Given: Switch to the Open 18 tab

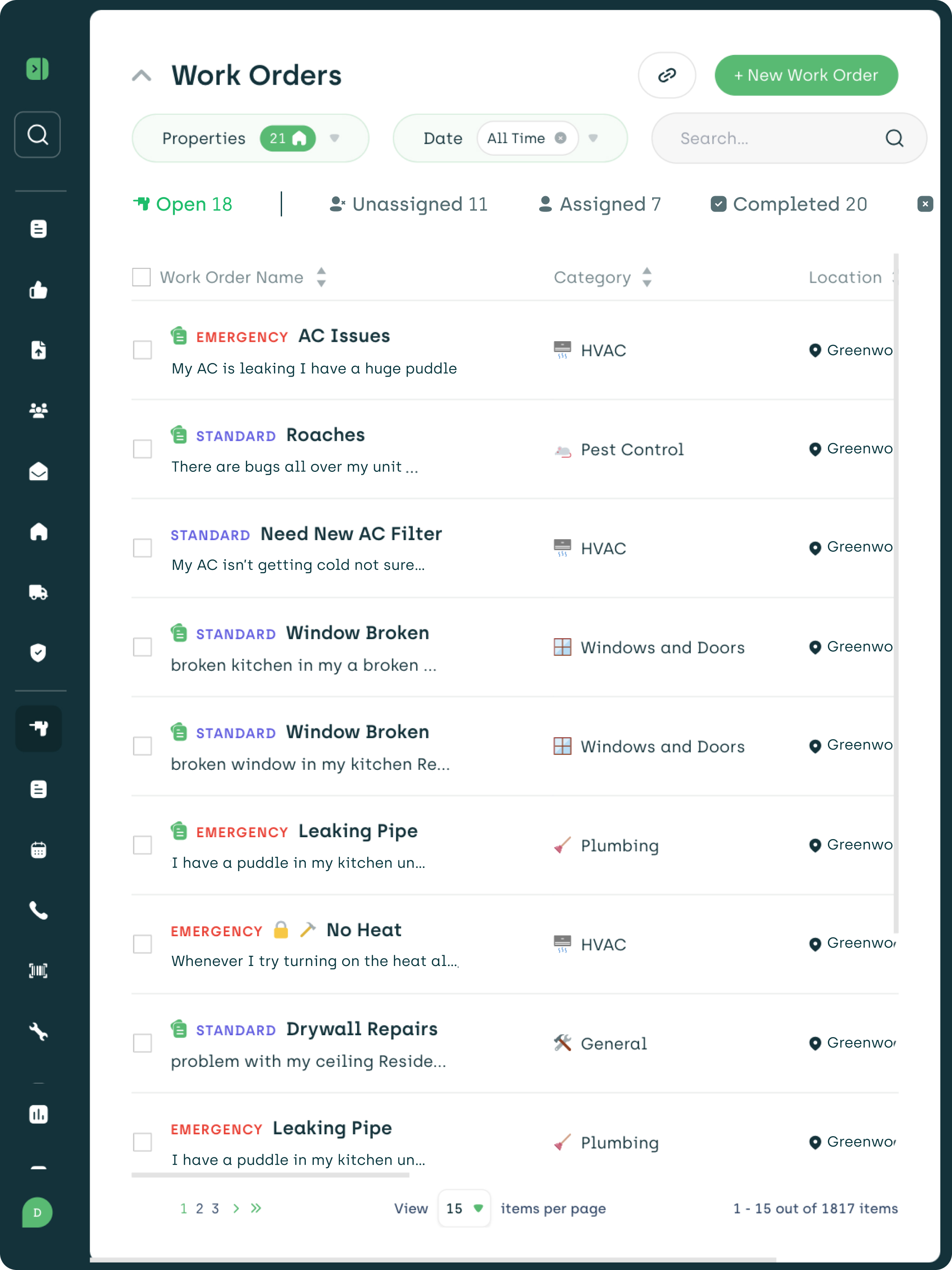Looking at the screenshot, I should pyautogui.click(x=183, y=205).
